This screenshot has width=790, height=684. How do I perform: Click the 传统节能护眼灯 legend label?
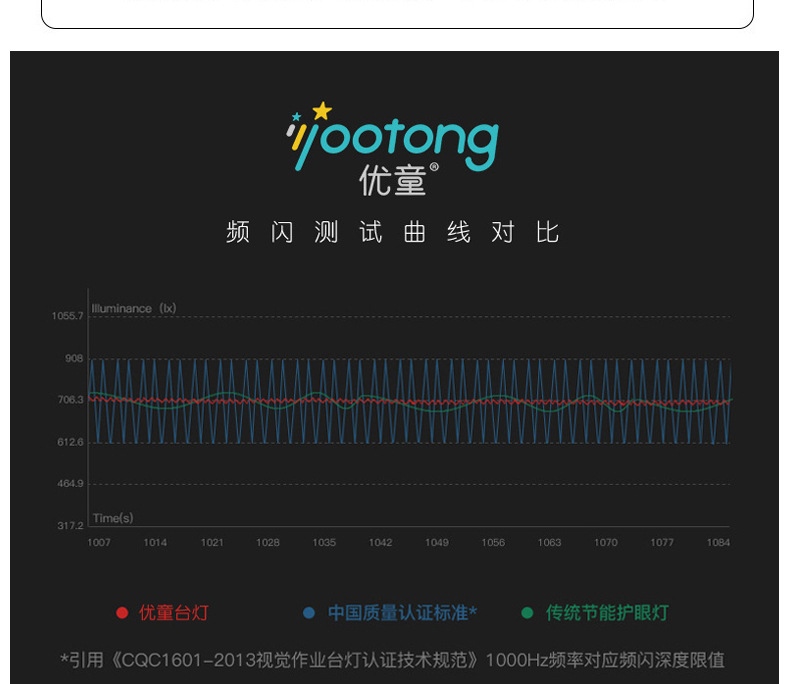[607, 612]
